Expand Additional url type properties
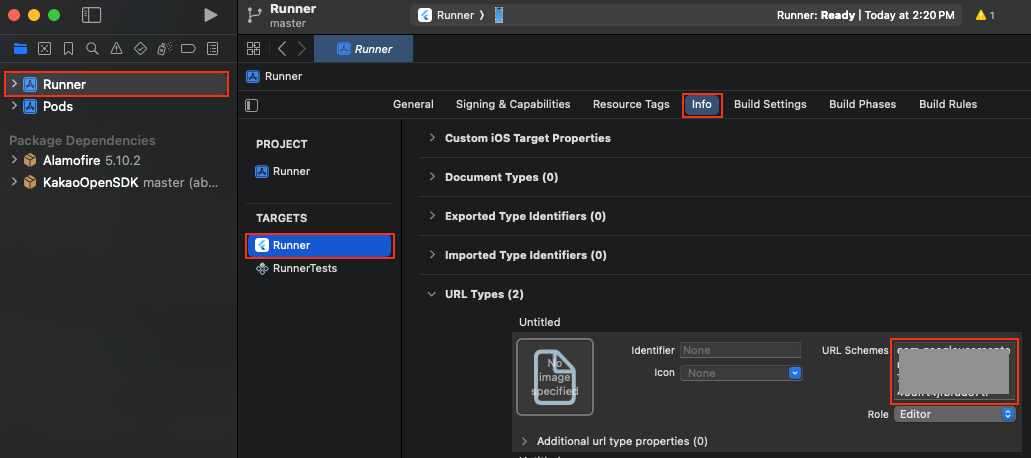The height and width of the screenshot is (458, 1031). point(524,441)
